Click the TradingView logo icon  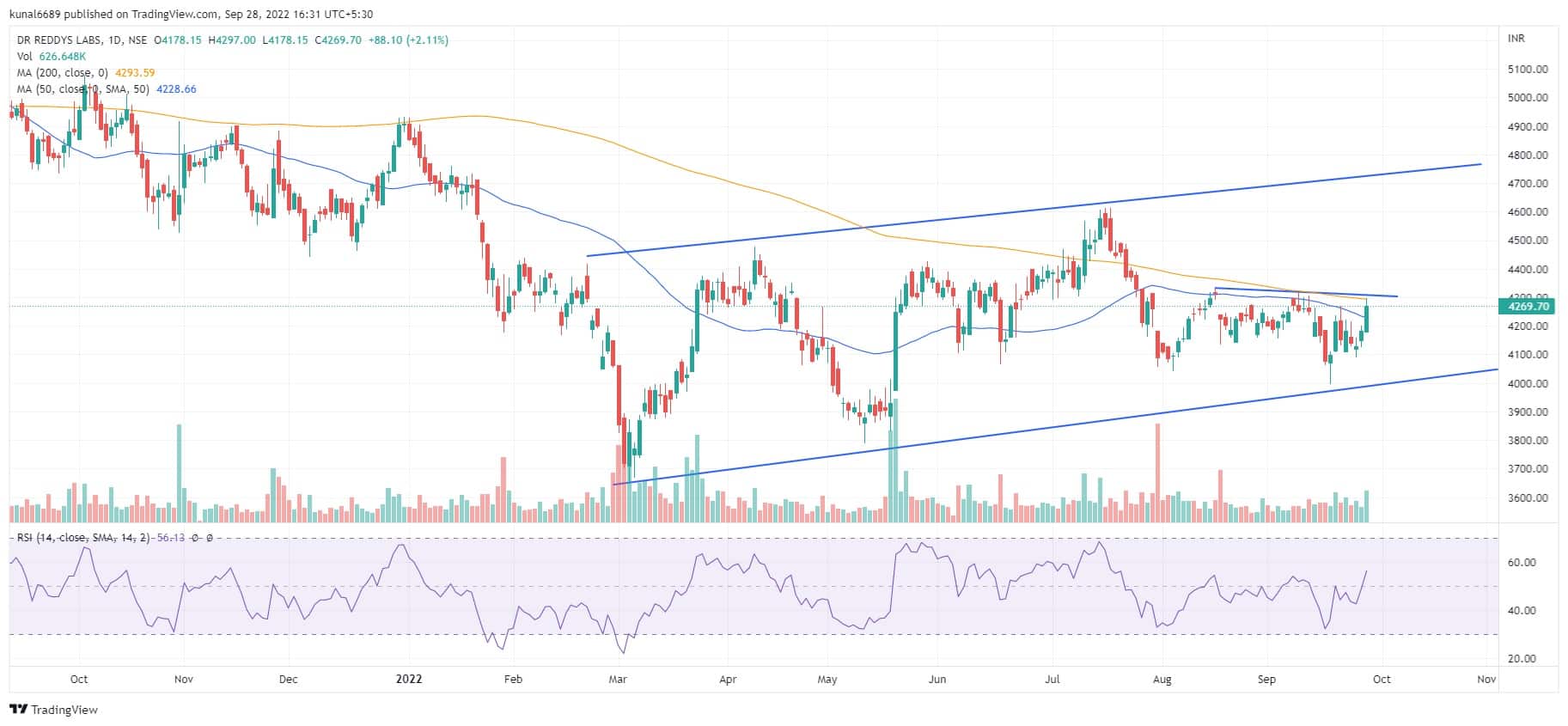19,710
